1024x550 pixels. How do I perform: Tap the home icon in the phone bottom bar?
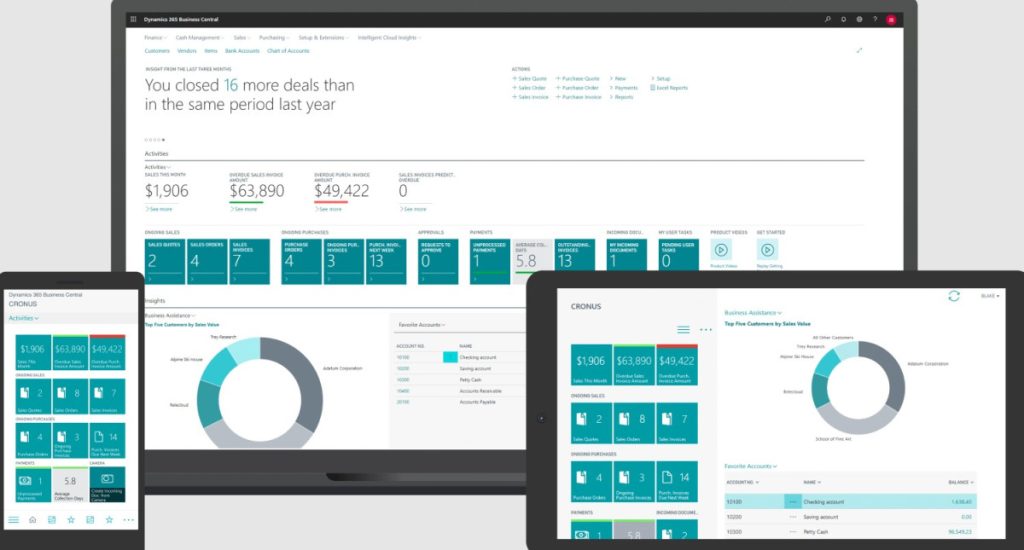click(x=33, y=520)
